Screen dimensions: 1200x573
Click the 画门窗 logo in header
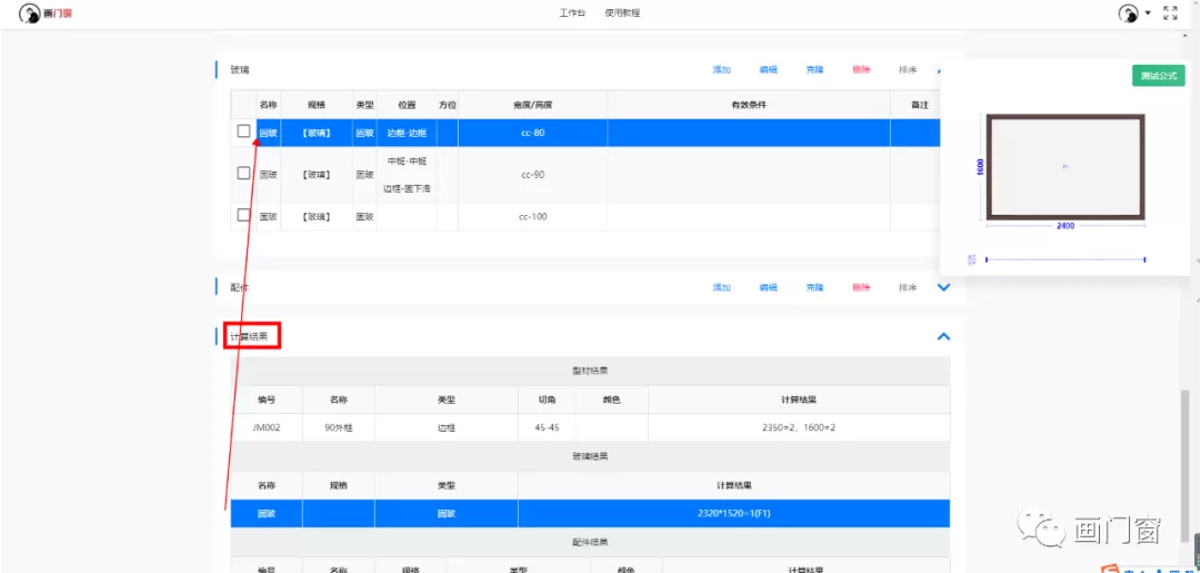click(46, 14)
